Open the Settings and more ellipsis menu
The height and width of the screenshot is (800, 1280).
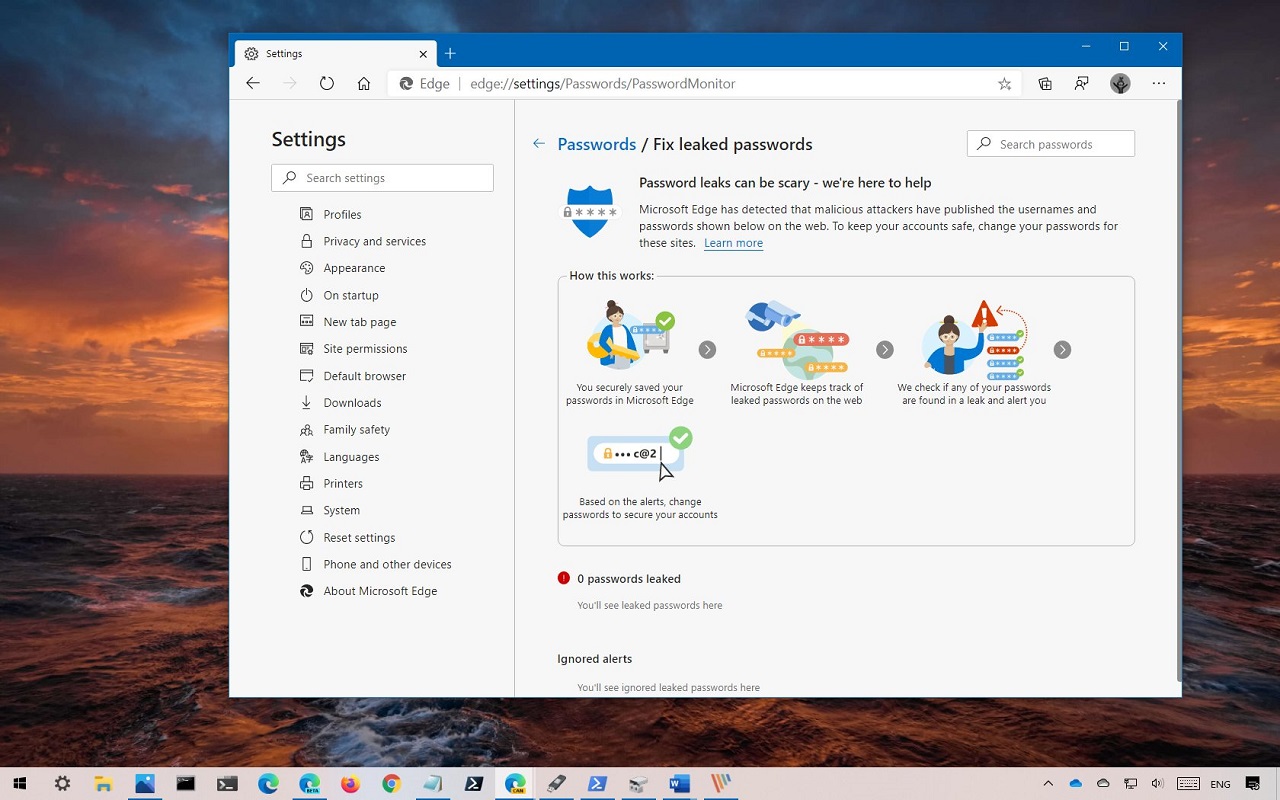coord(1159,84)
